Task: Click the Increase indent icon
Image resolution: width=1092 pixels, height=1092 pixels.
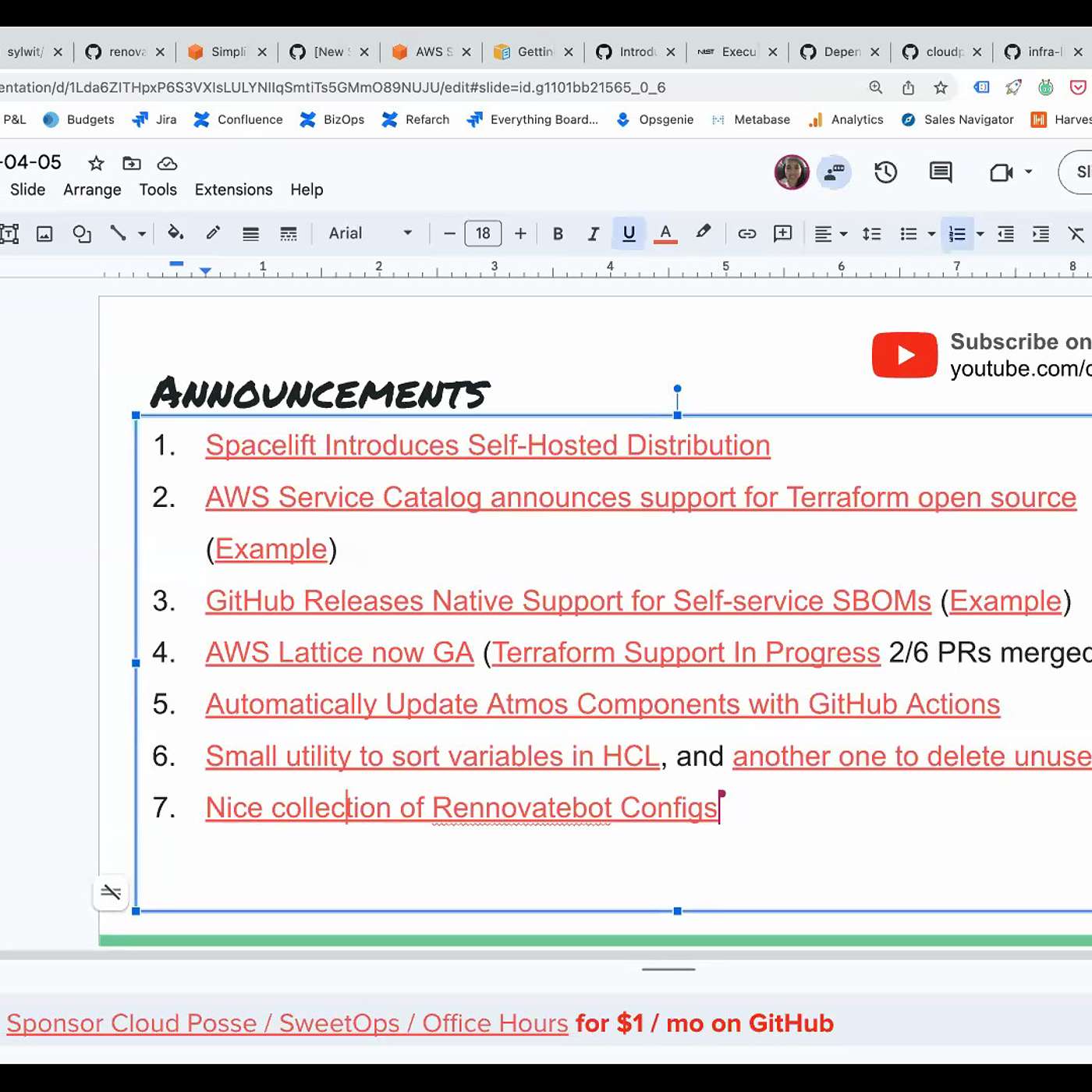Action: pyautogui.click(x=1041, y=234)
